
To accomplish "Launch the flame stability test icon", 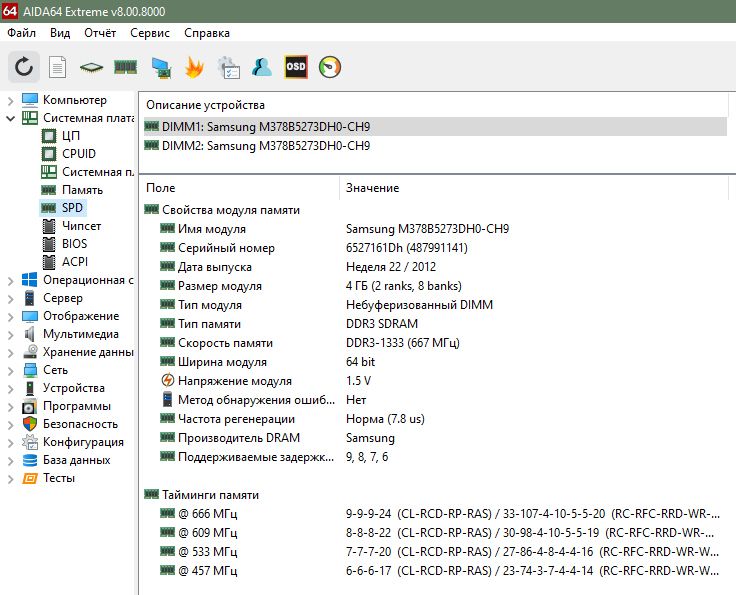I will [x=194, y=67].
